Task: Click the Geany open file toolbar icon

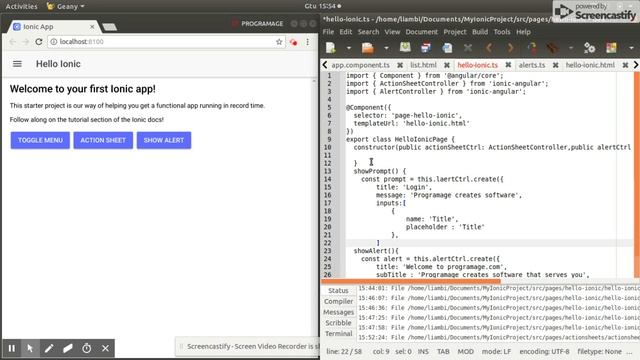Action: 367,48
